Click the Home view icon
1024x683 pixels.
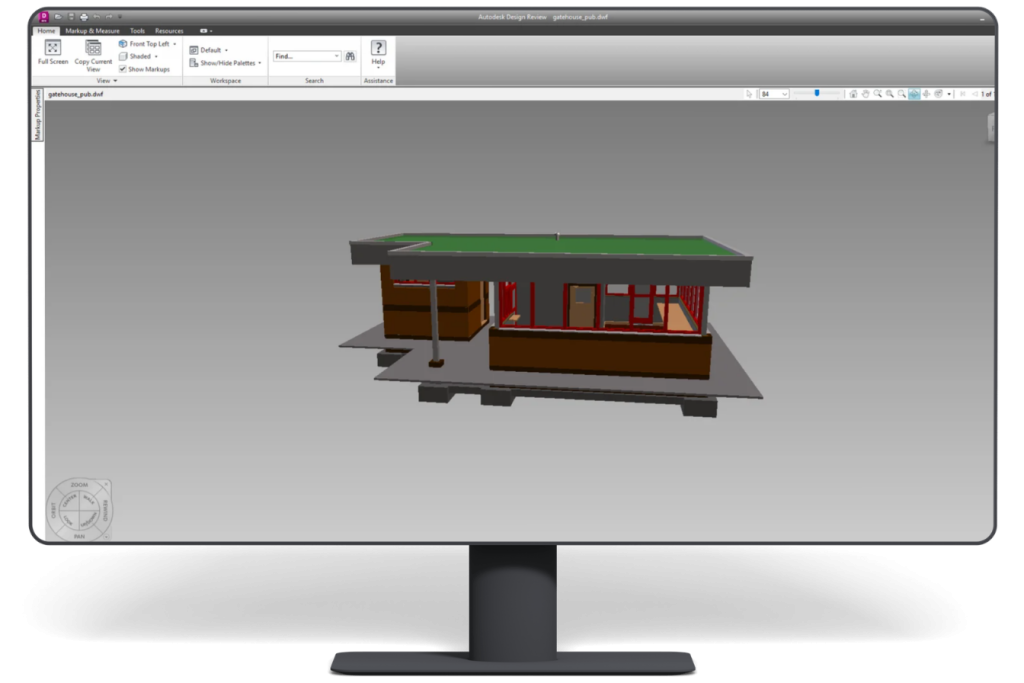[853, 94]
